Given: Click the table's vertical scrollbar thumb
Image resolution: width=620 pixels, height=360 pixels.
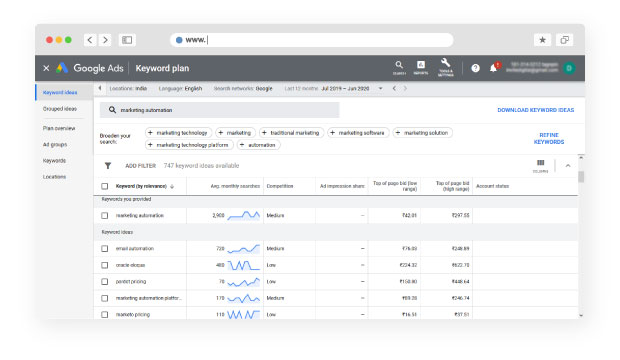Looking at the screenshot, I should tap(581, 177).
